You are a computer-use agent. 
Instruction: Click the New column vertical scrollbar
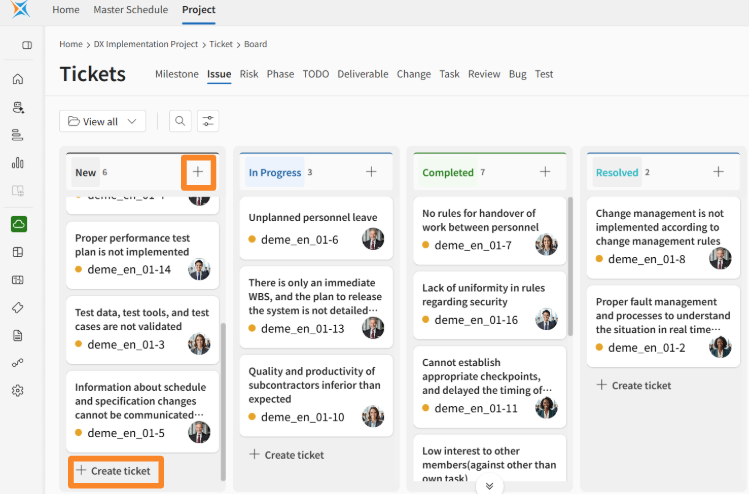(x=223, y=400)
